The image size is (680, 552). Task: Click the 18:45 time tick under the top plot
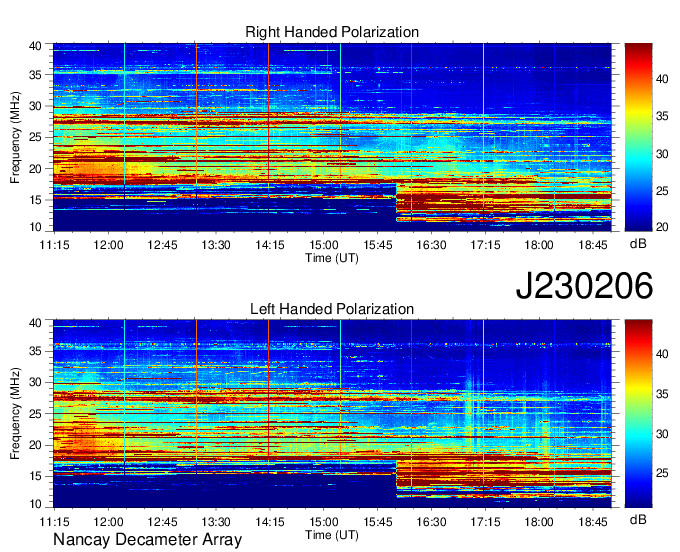[x=593, y=245]
